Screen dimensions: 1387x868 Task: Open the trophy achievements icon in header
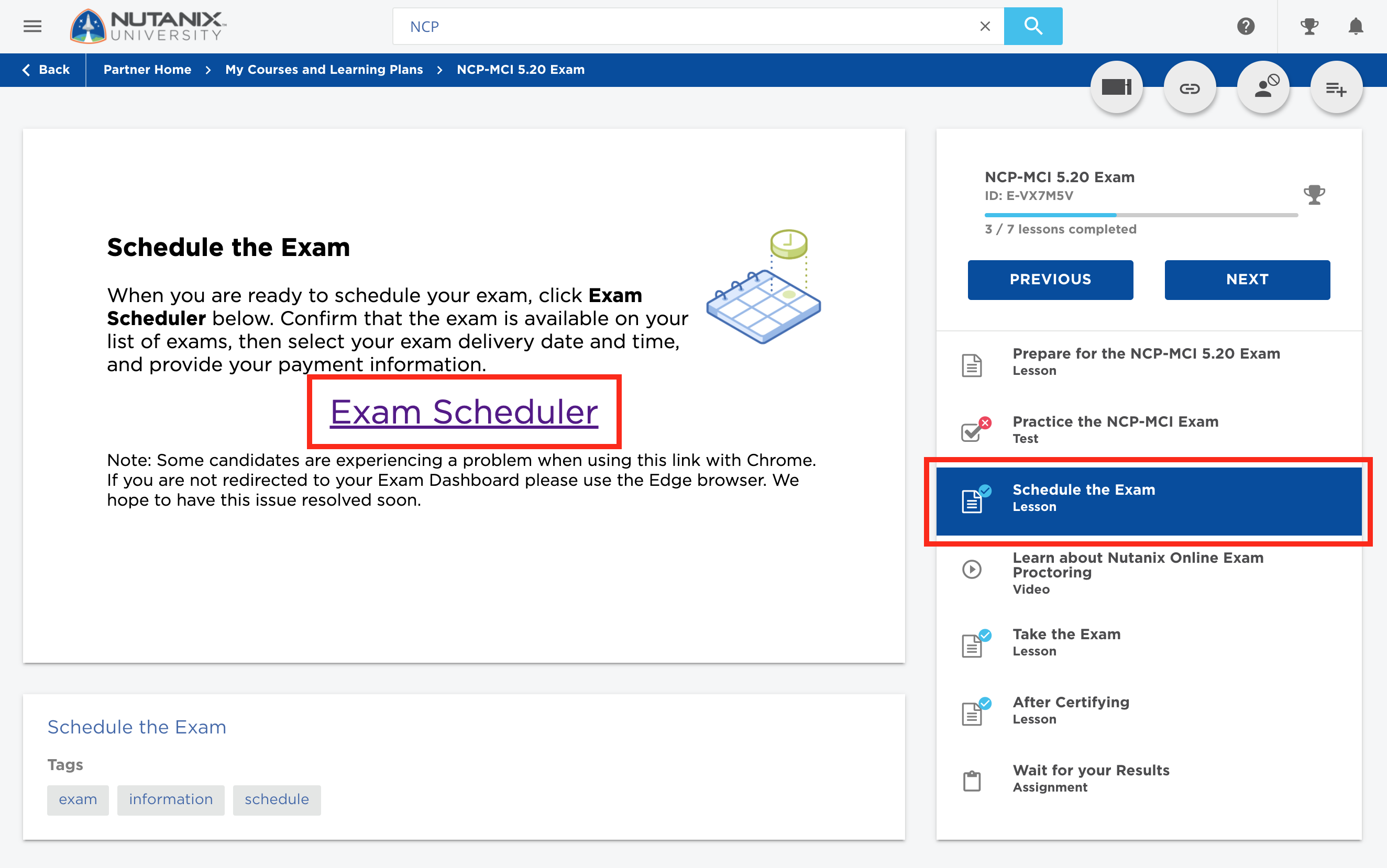point(1309,26)
